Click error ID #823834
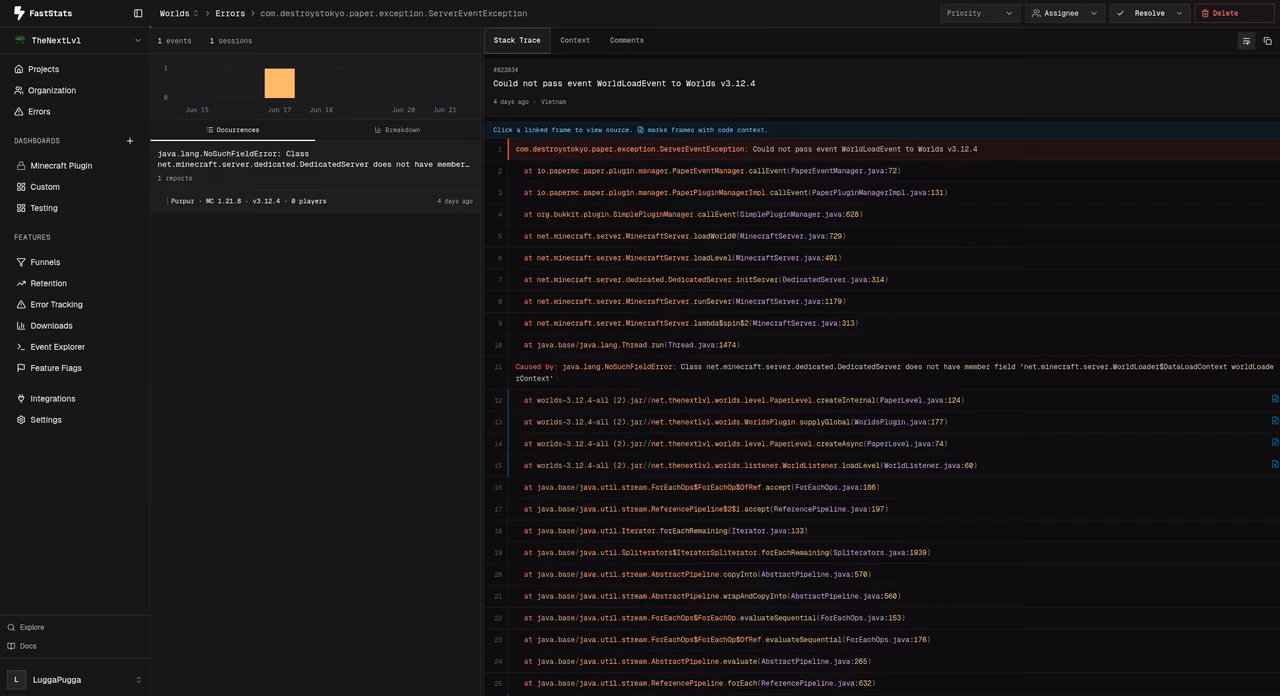This screenshot has width=1280, height=696. point(505,70)
